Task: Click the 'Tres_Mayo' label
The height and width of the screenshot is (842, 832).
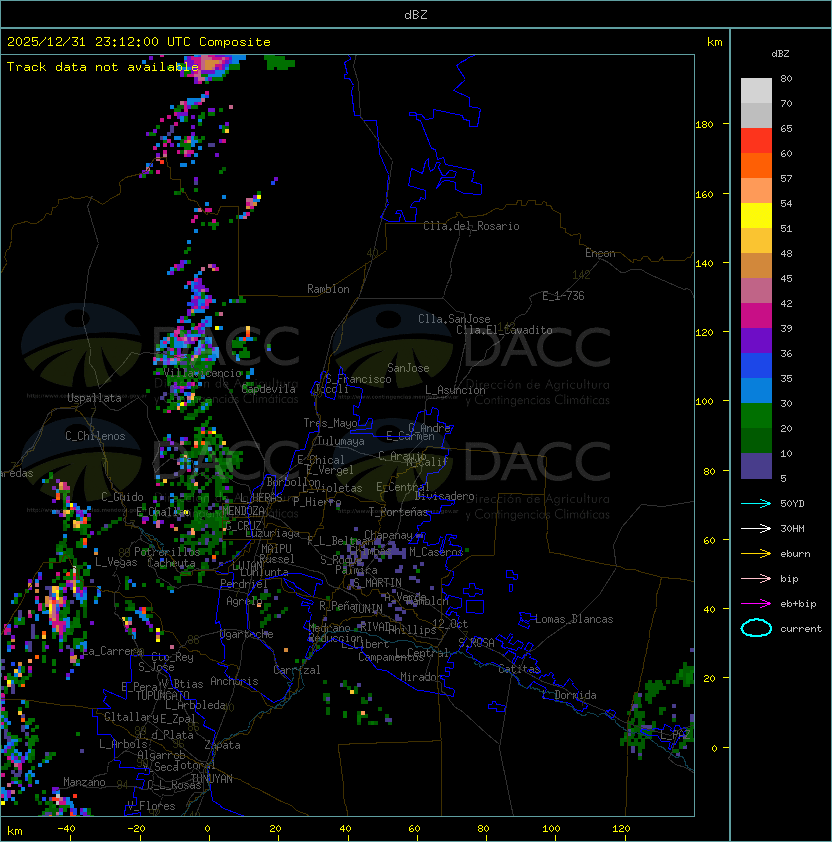Action: pos(330,423)
